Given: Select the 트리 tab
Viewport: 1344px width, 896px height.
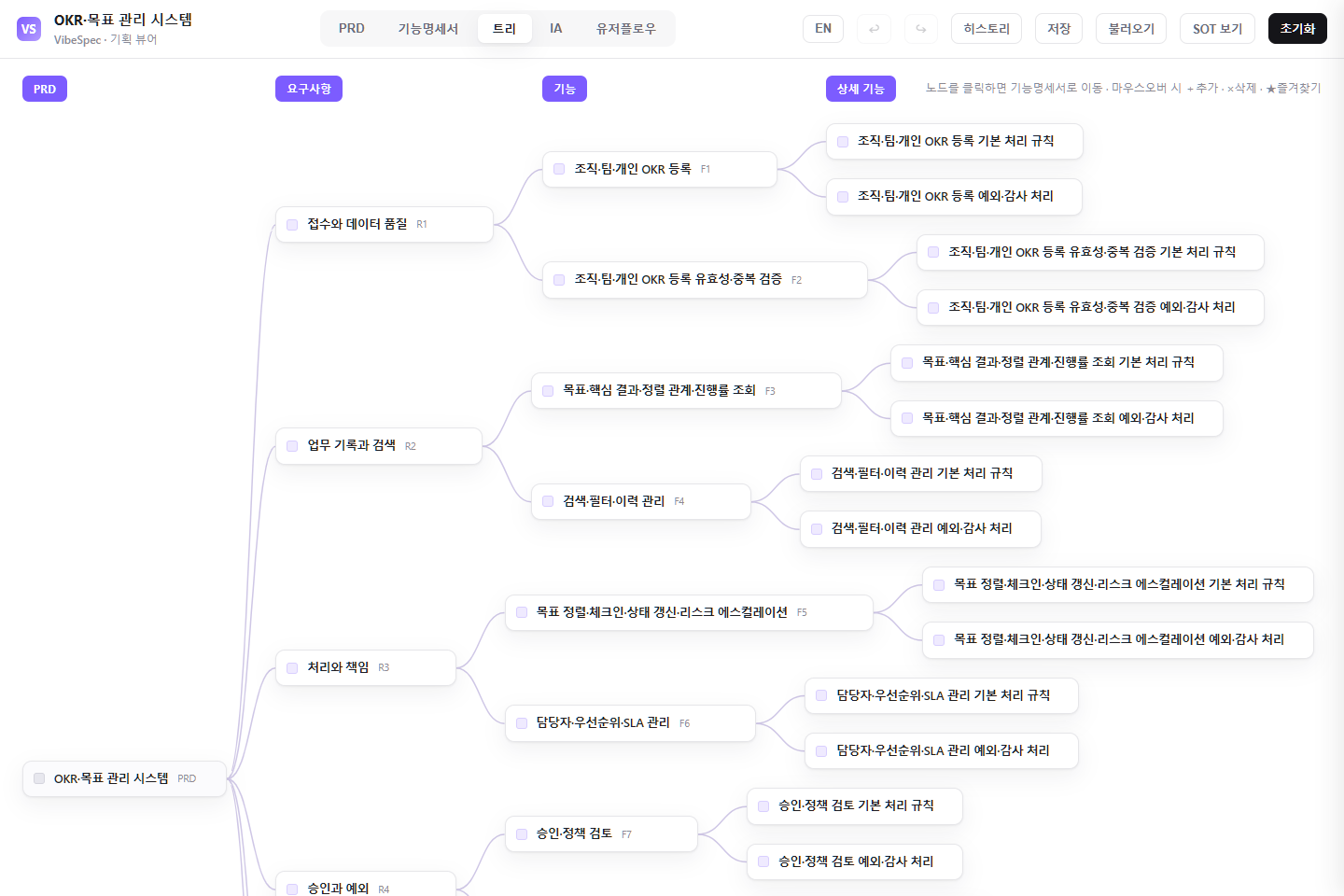Looking at the screenshot, I should (505, 29).
